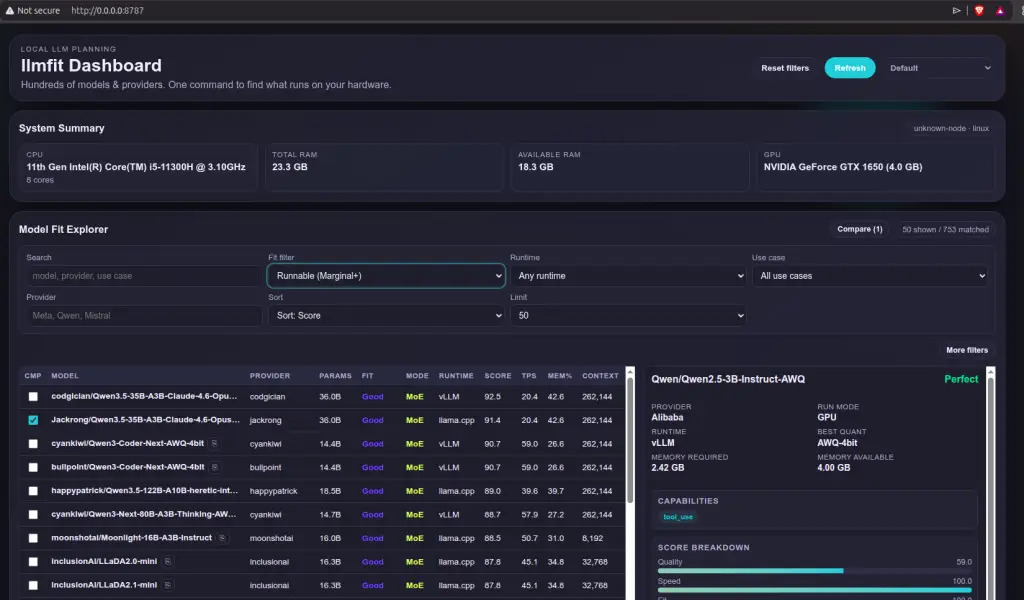
Task: Copy moonshotai/Moonlight-16B-A3B-Instruct using its icon
Action: click(x=221, y=537)
